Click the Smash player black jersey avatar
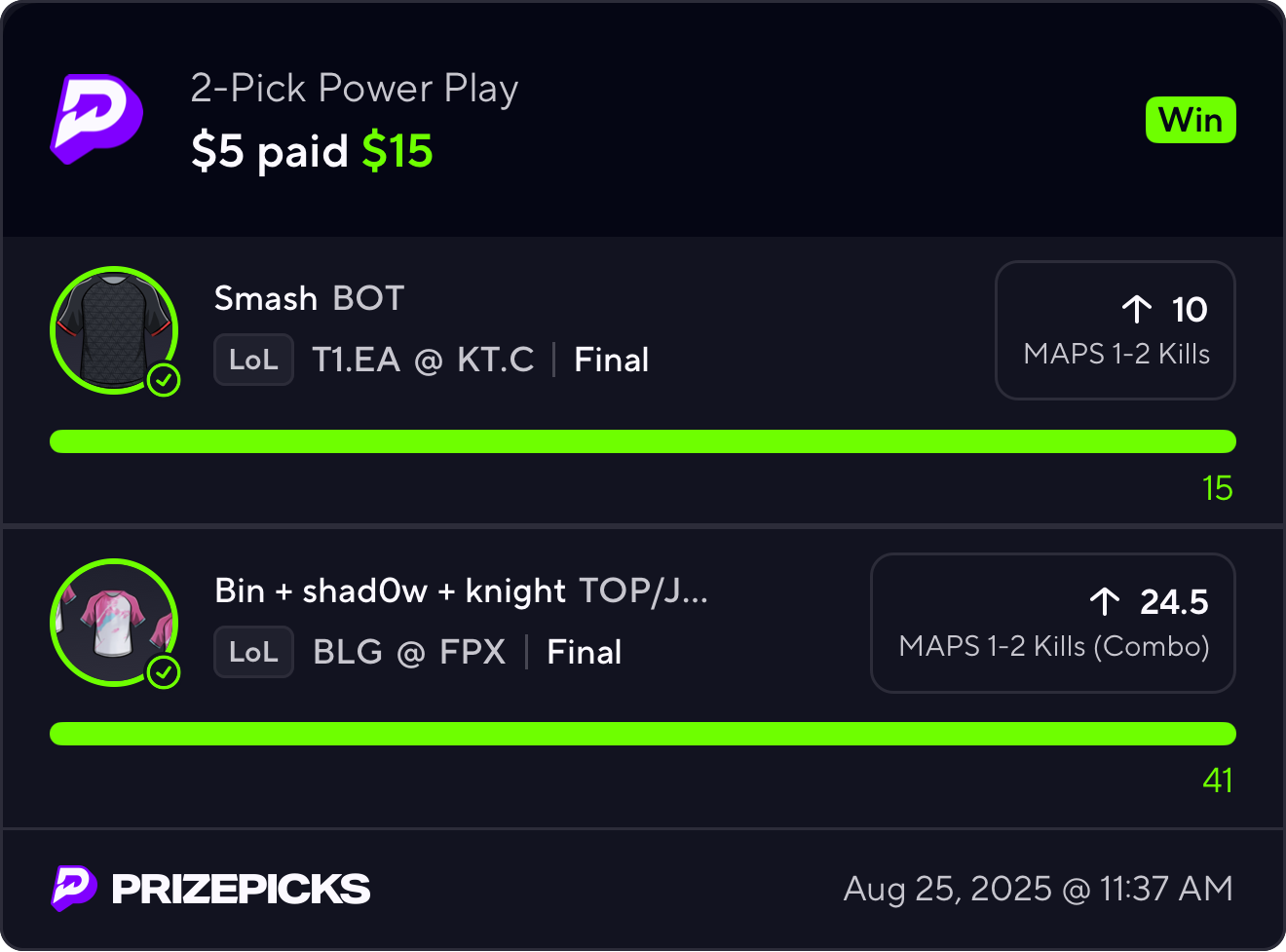The height and width of the screenshot is (952, 1286). pos(113,329)
